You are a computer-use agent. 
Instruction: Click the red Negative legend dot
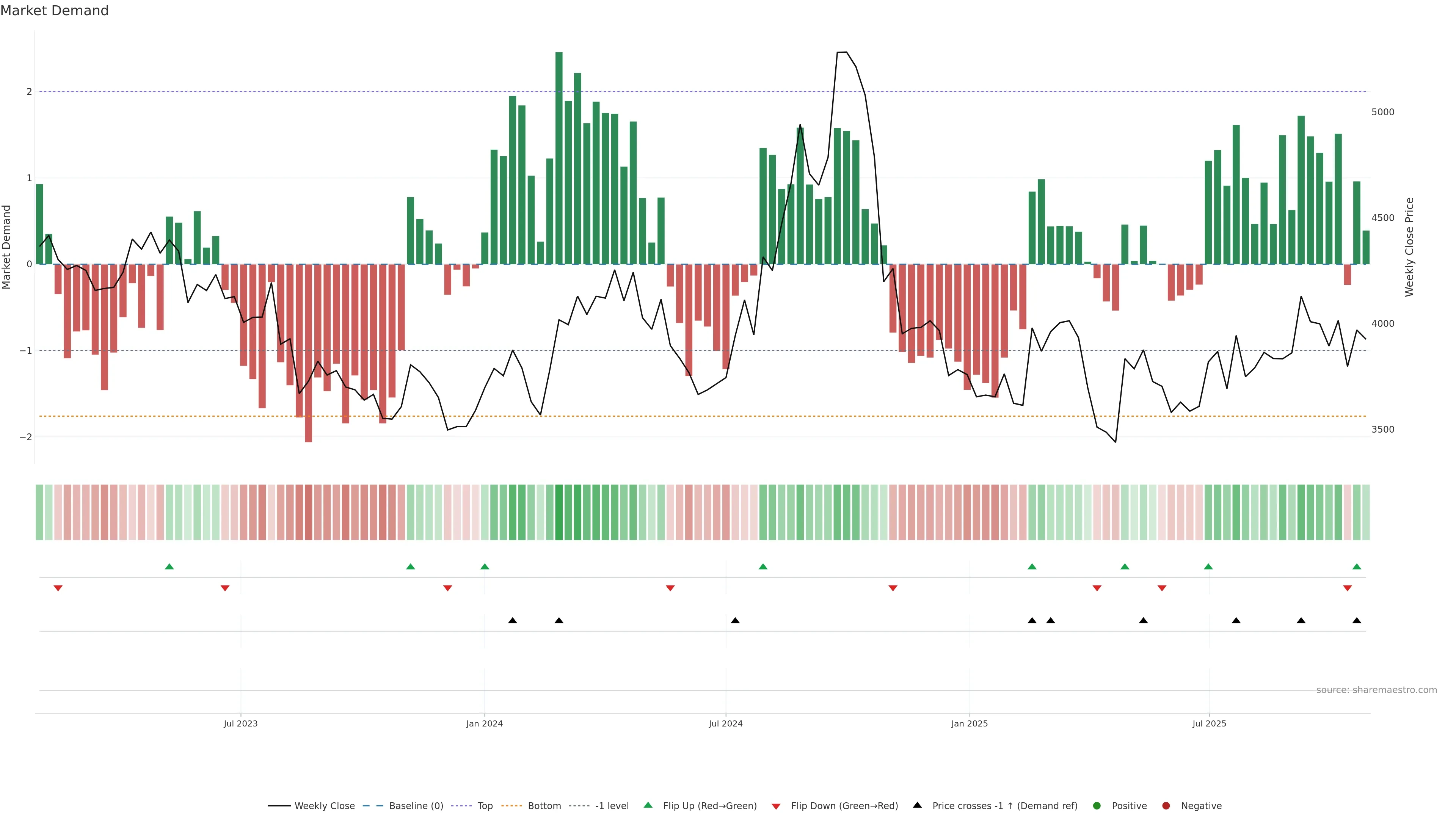[1166, 805]
